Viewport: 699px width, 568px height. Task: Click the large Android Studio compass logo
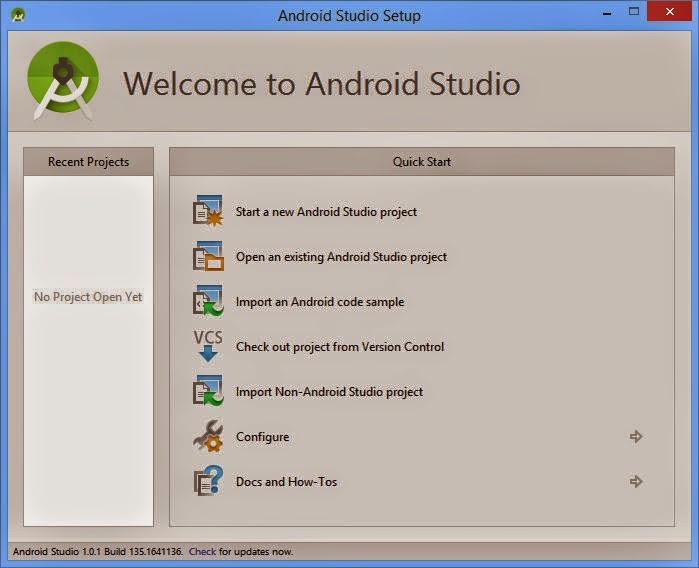(63, 81)
